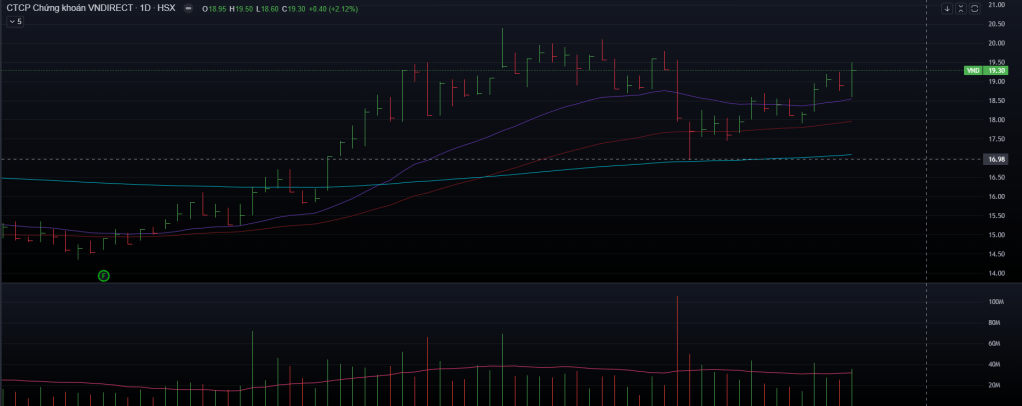Click the 100M label on volume axis

point(995,302)
